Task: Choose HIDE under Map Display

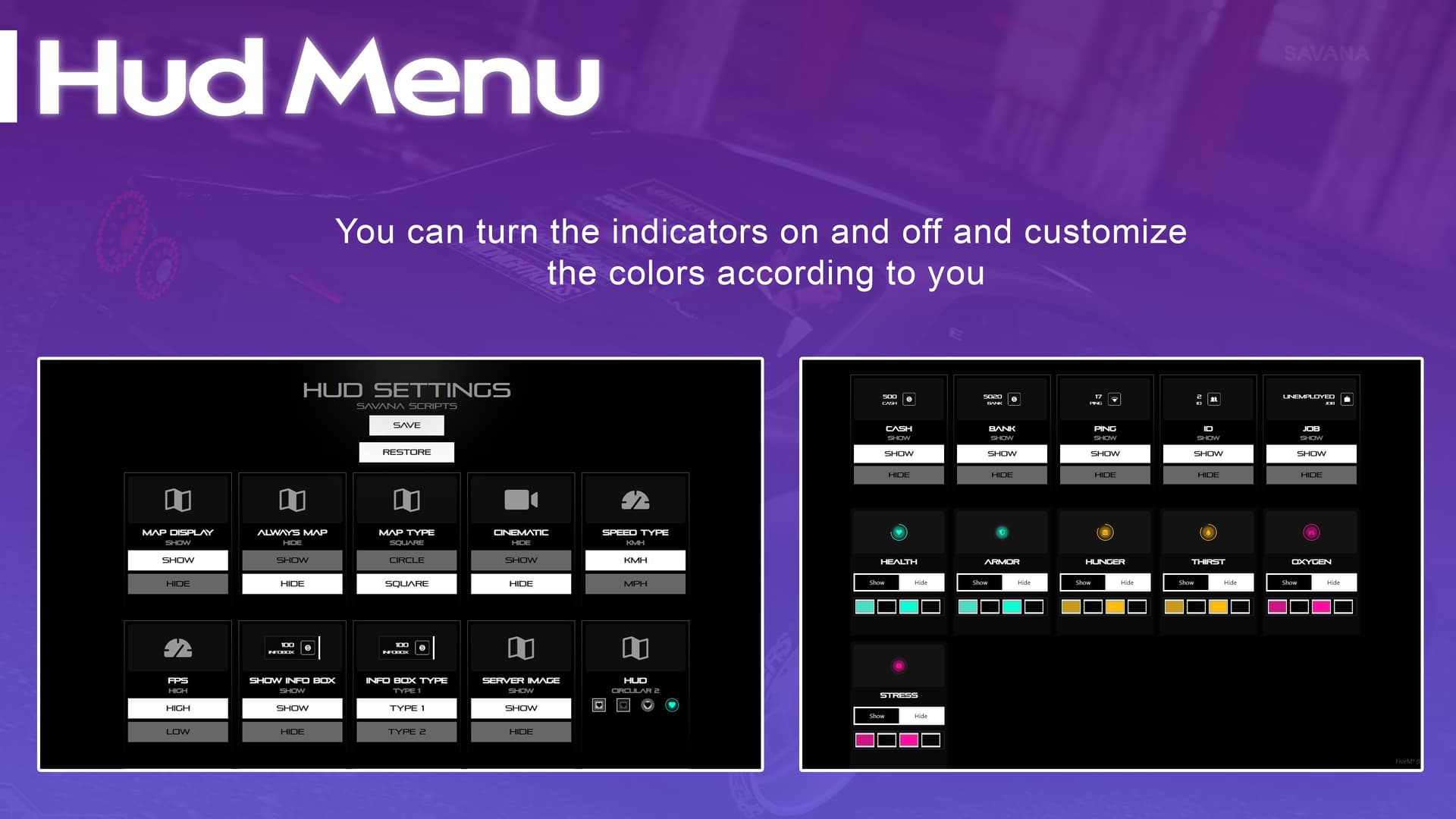Action: [178, 584]
